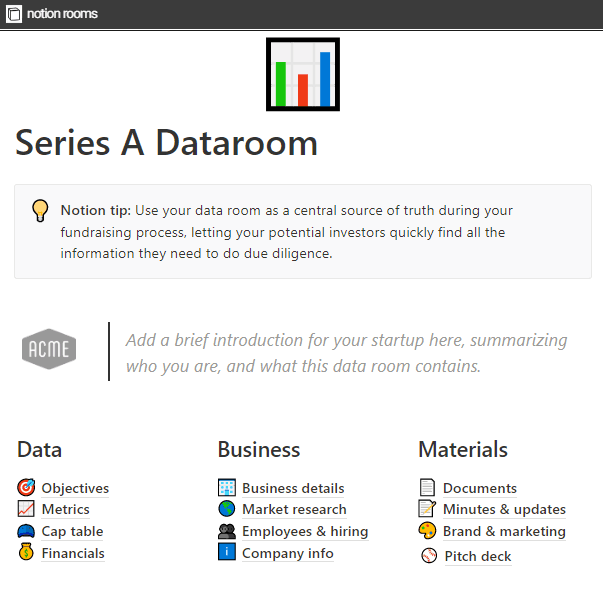Click the Cap table blue cap icon
Screen dimensions: 603x593
pyautogui.click(x=26, y=531)
